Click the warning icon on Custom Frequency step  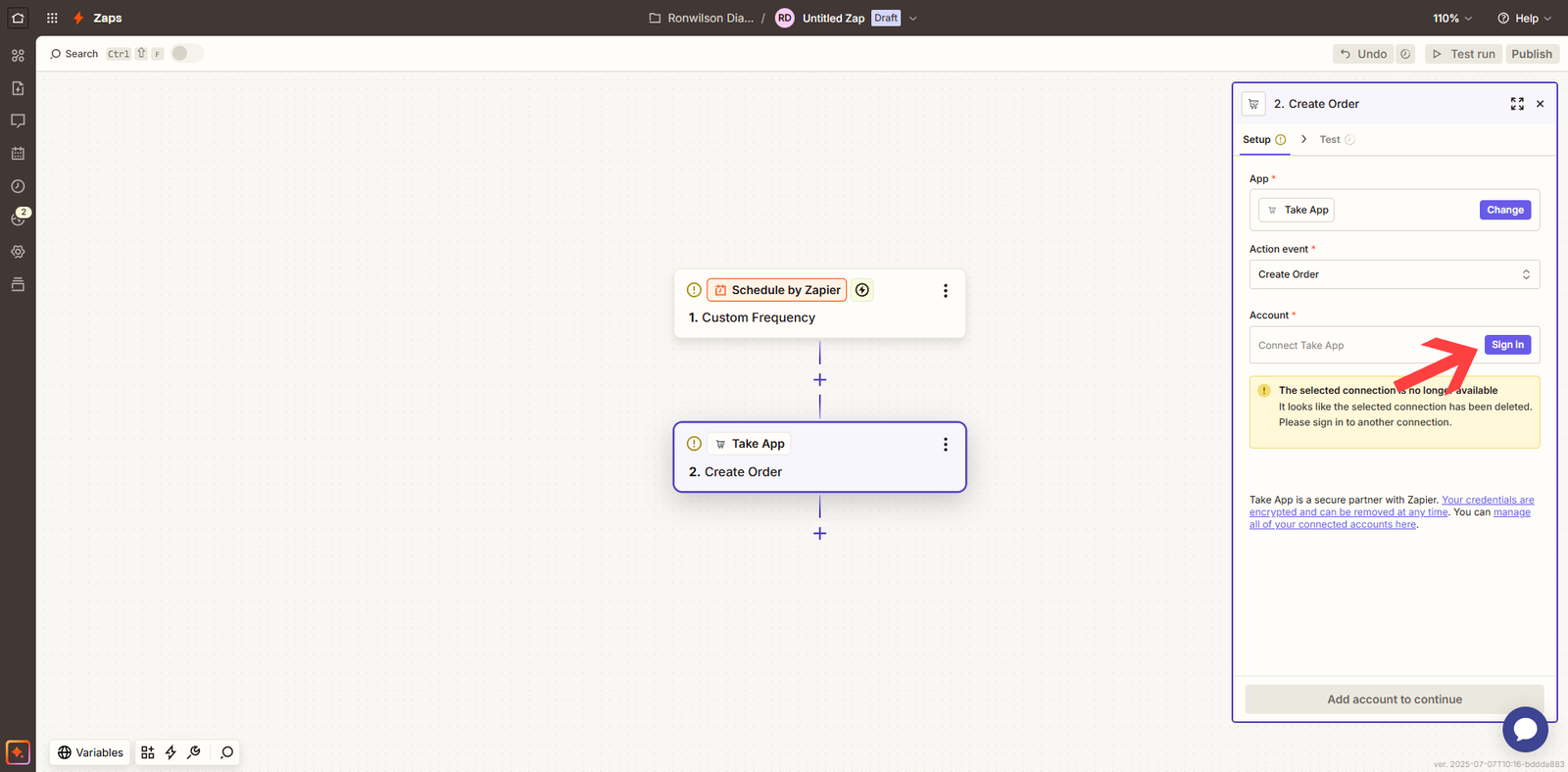click(694, 290)
